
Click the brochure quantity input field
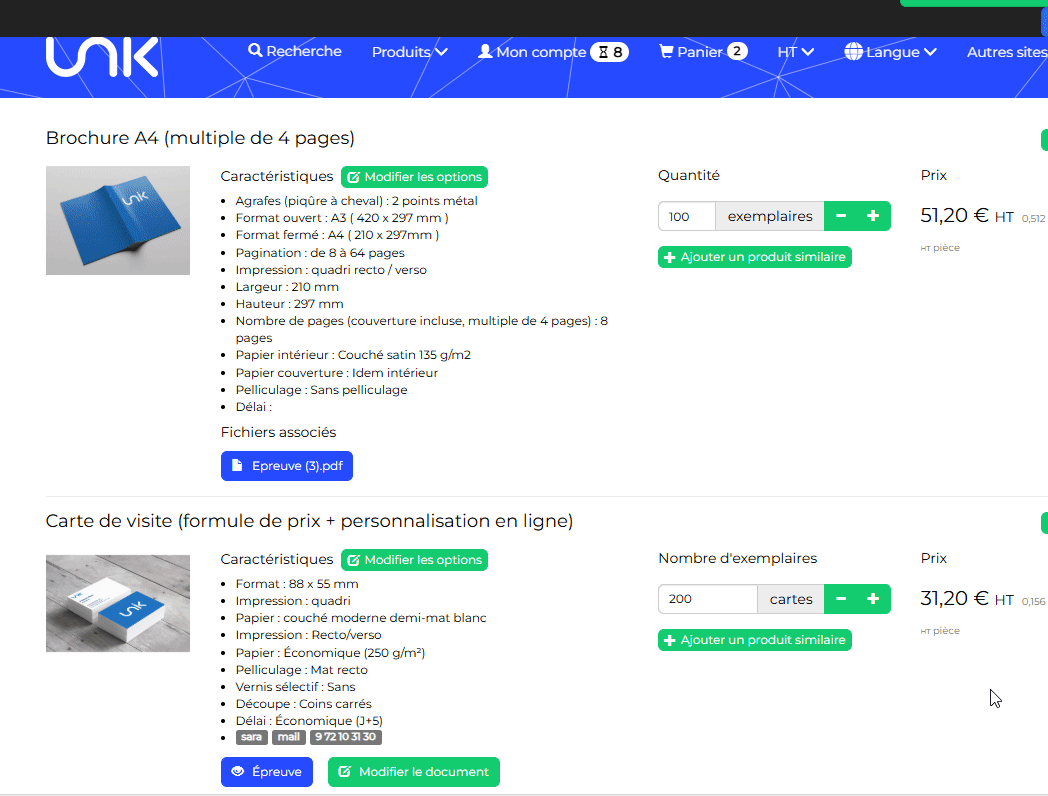pos(687,216)
